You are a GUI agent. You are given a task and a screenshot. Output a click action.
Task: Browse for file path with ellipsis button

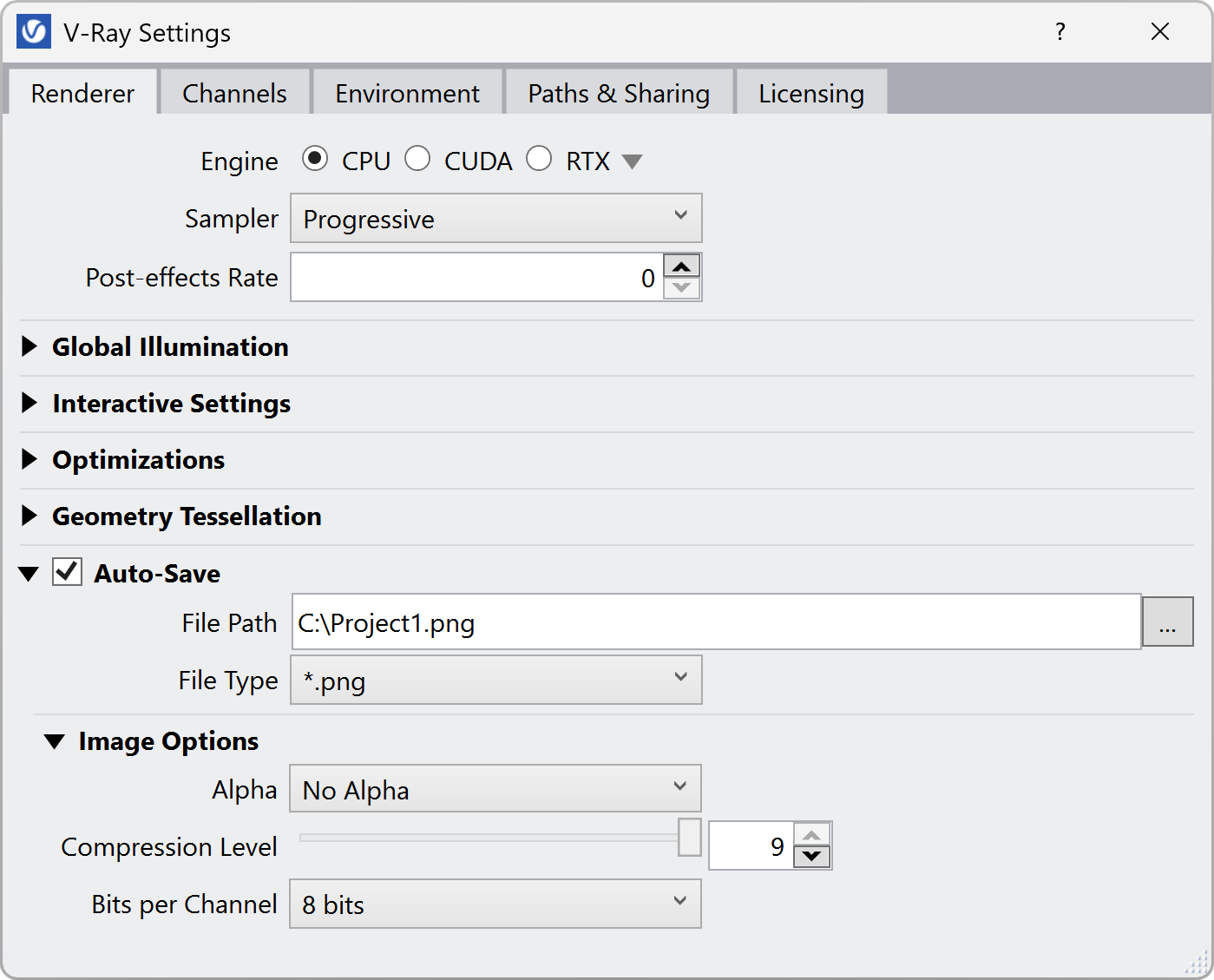click(1168, 622)
